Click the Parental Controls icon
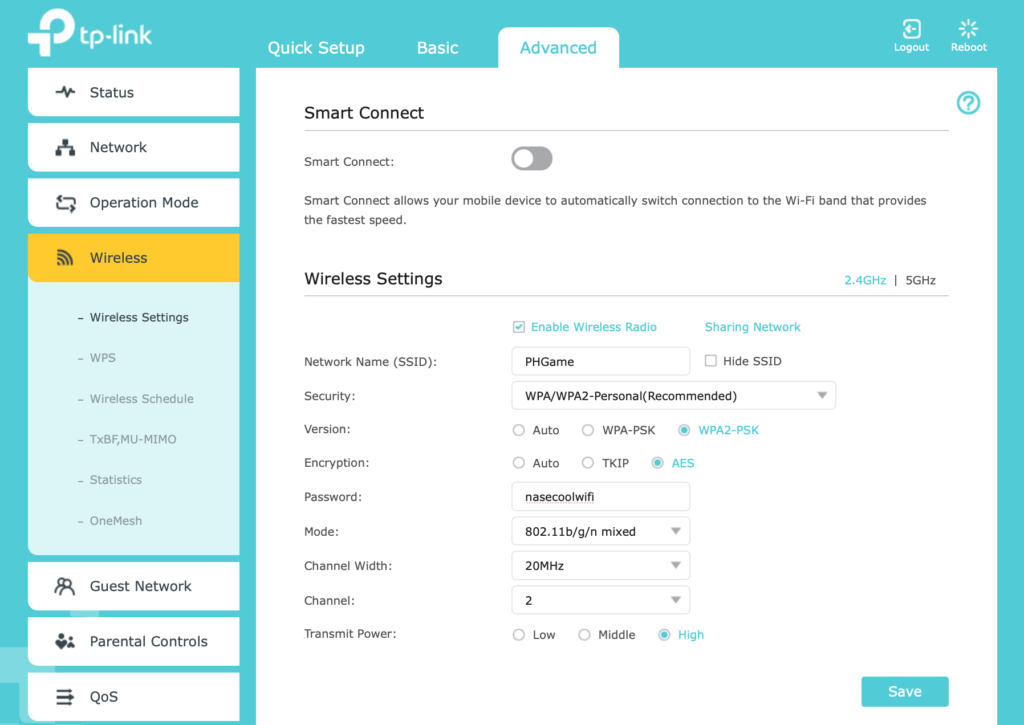1024x725 pixels. coord(66,642)
